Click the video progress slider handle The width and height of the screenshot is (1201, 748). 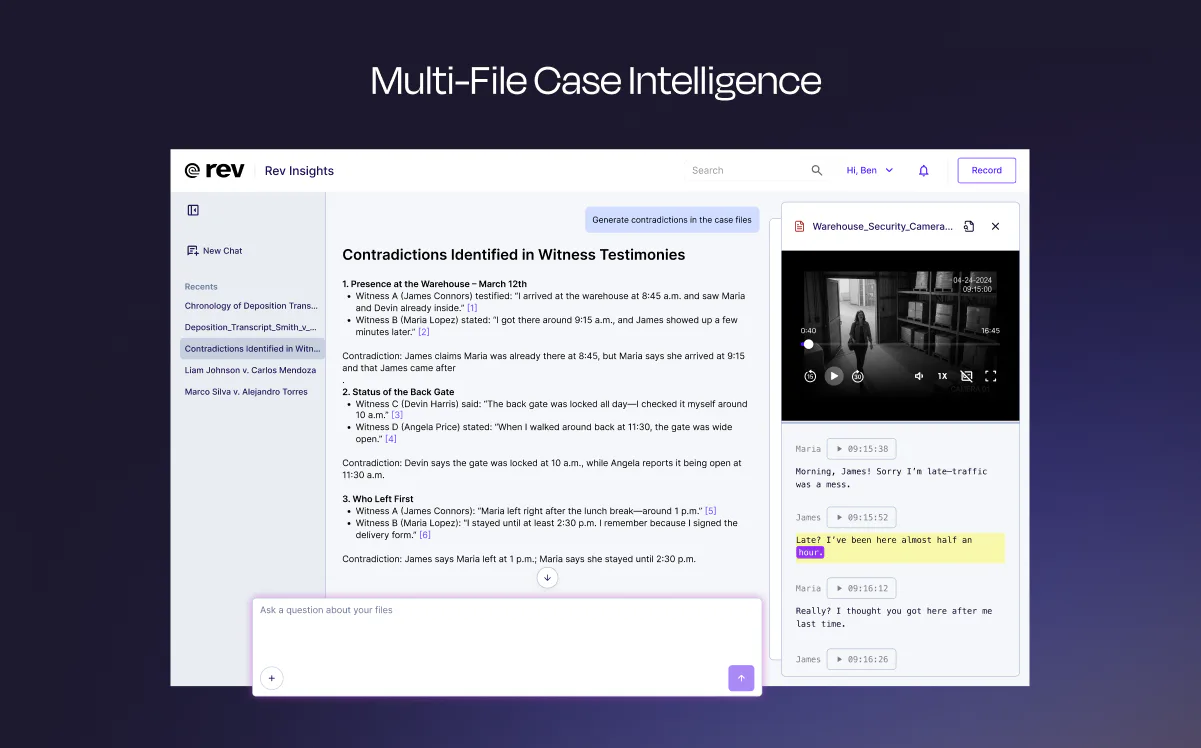point(808,344)
